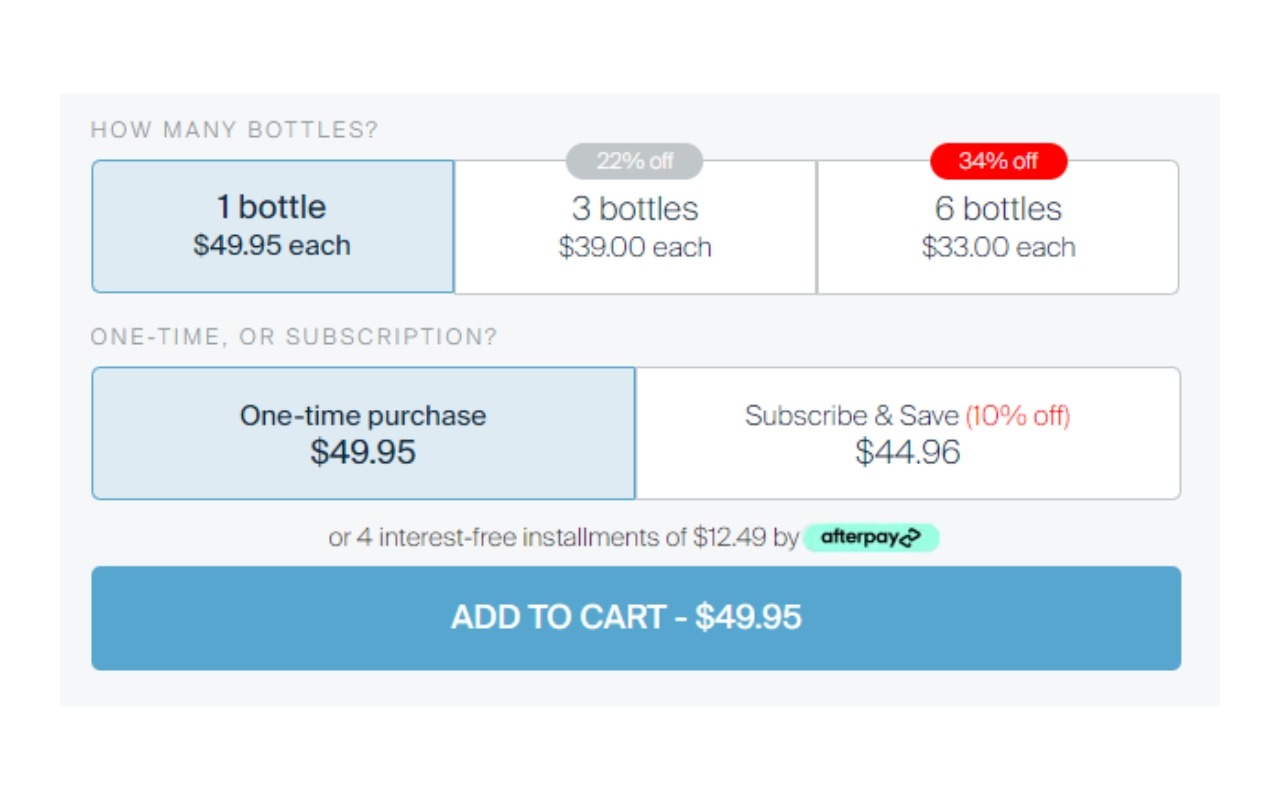The image size is (1280, 800).
Task: Add to cart for $49.95
Action: pyautogui.click(x=636, y=618)
